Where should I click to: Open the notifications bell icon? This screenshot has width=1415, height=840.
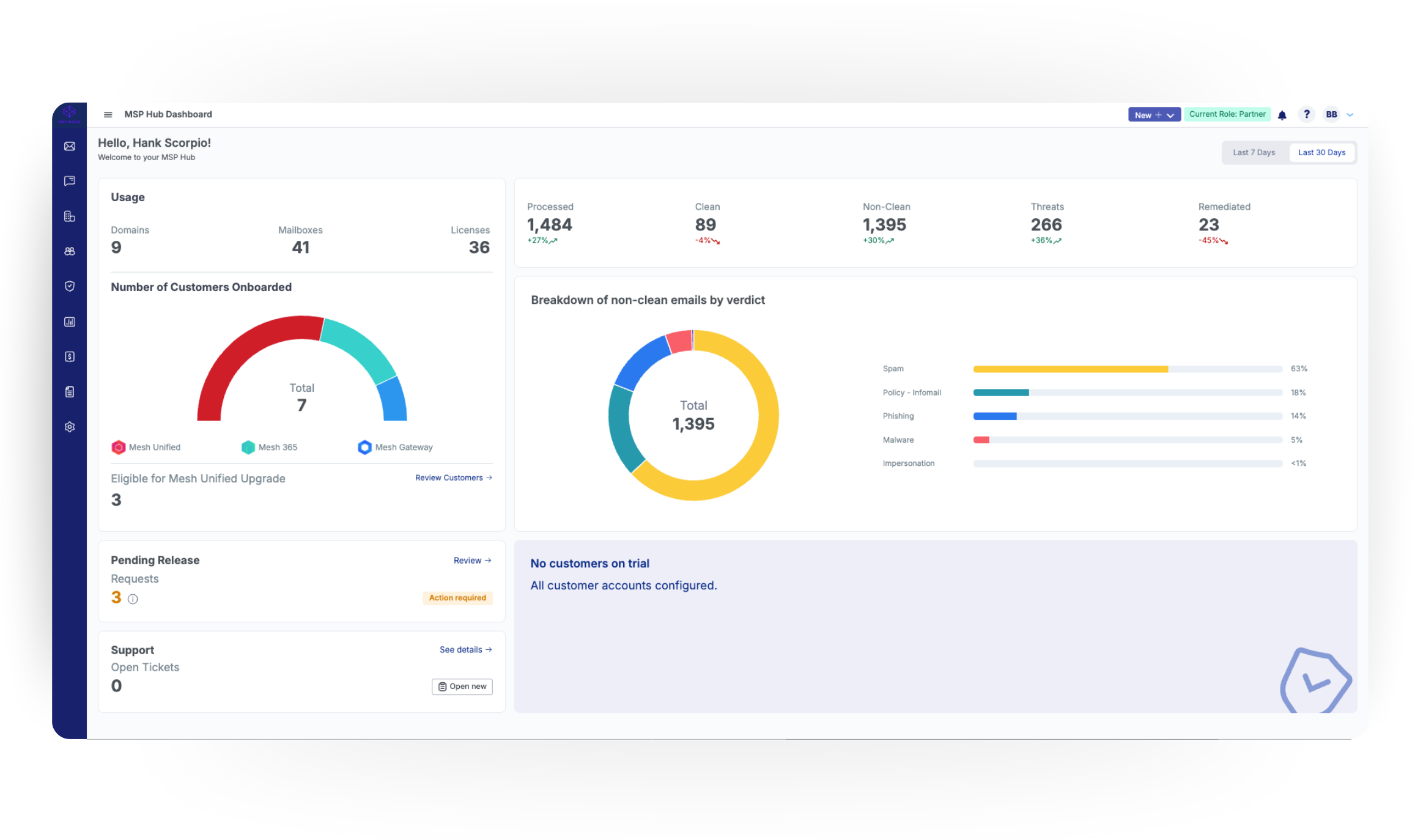pos(1282,115)
